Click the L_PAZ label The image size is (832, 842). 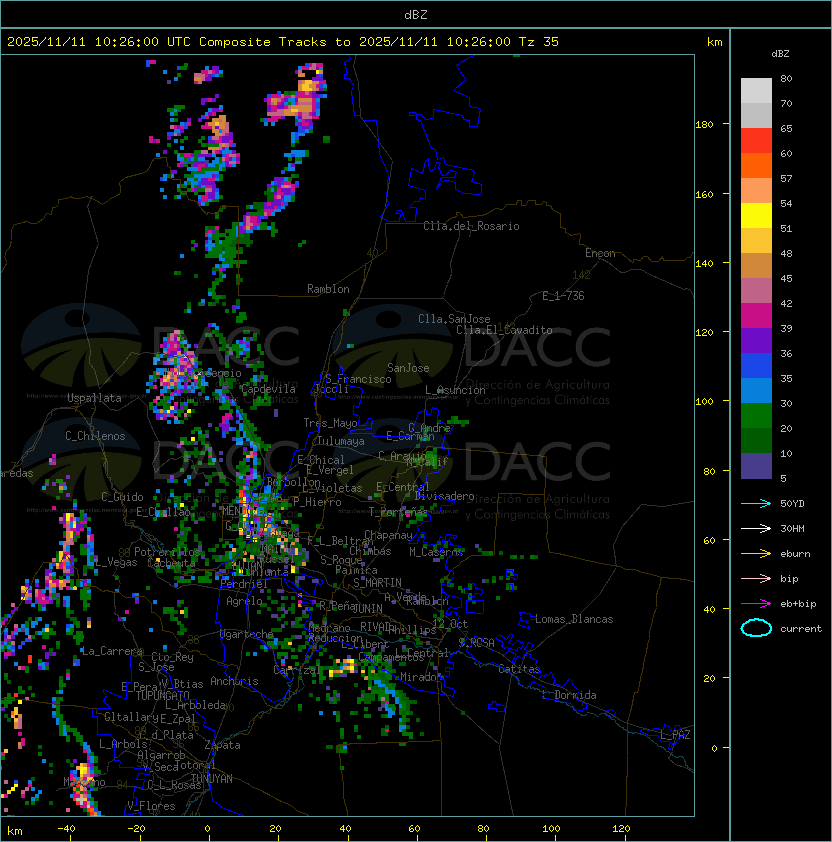(675, 735)
